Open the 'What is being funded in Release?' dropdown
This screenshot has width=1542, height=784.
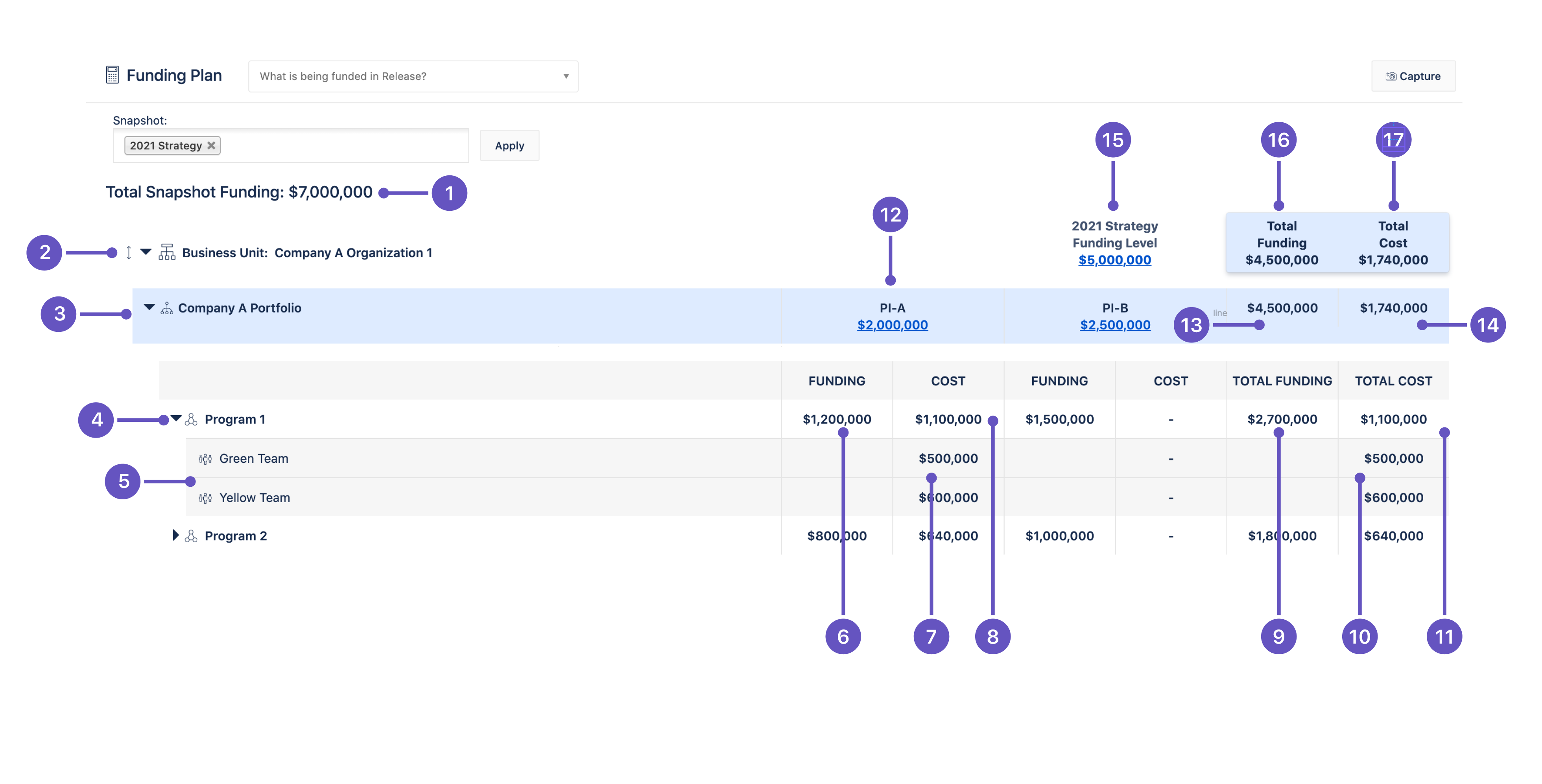413,76
